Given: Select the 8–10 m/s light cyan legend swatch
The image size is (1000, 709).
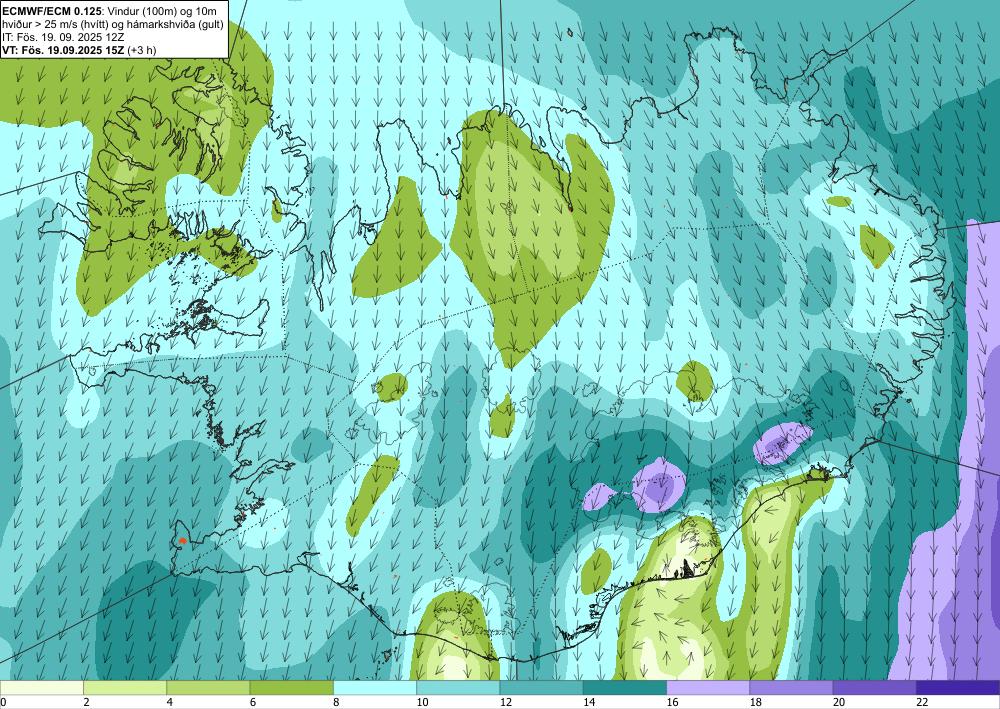Looking at the screenshot, I should (x=375, y=688).
